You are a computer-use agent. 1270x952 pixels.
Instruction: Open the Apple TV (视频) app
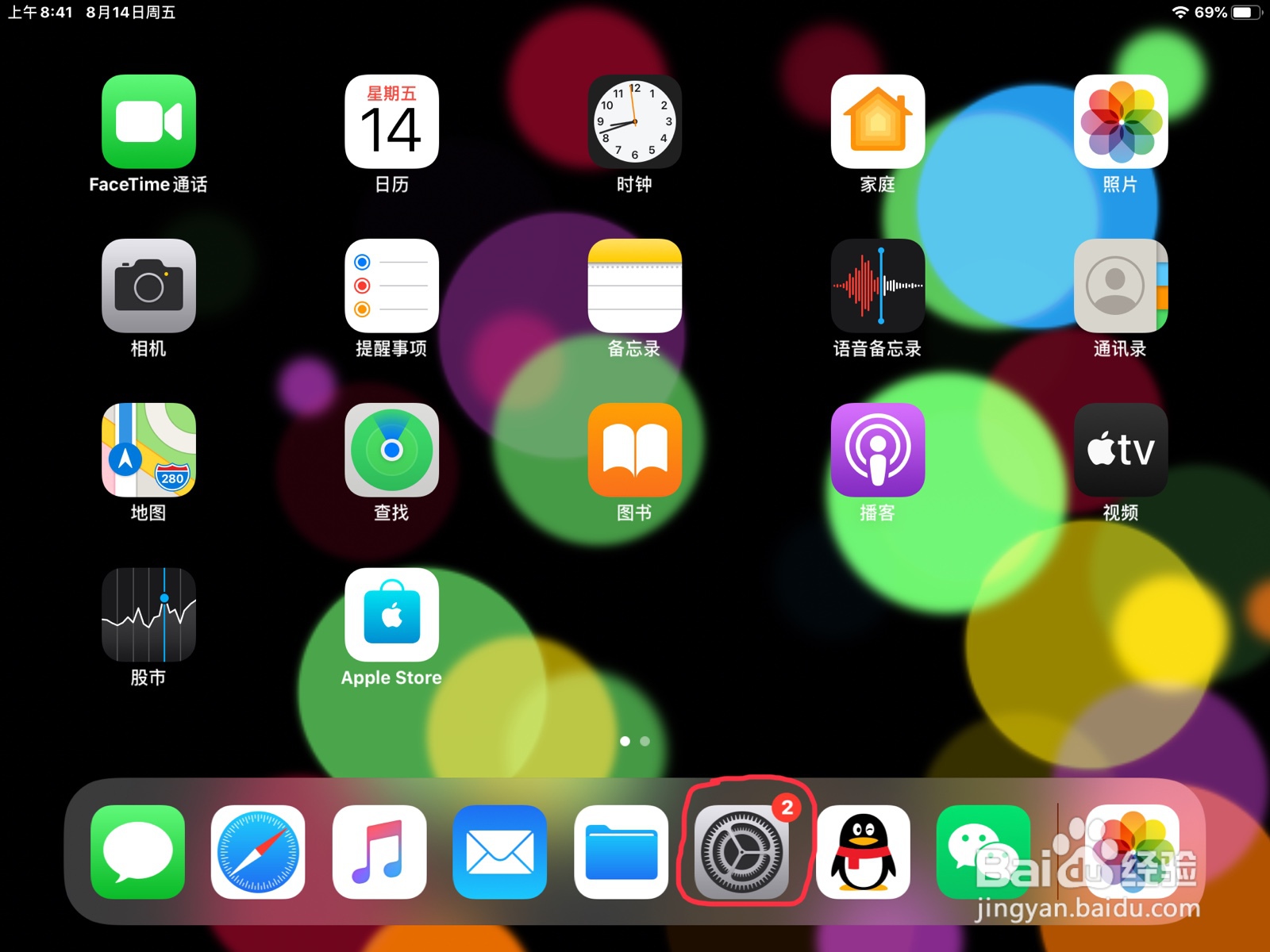(x=1120, y=450)
